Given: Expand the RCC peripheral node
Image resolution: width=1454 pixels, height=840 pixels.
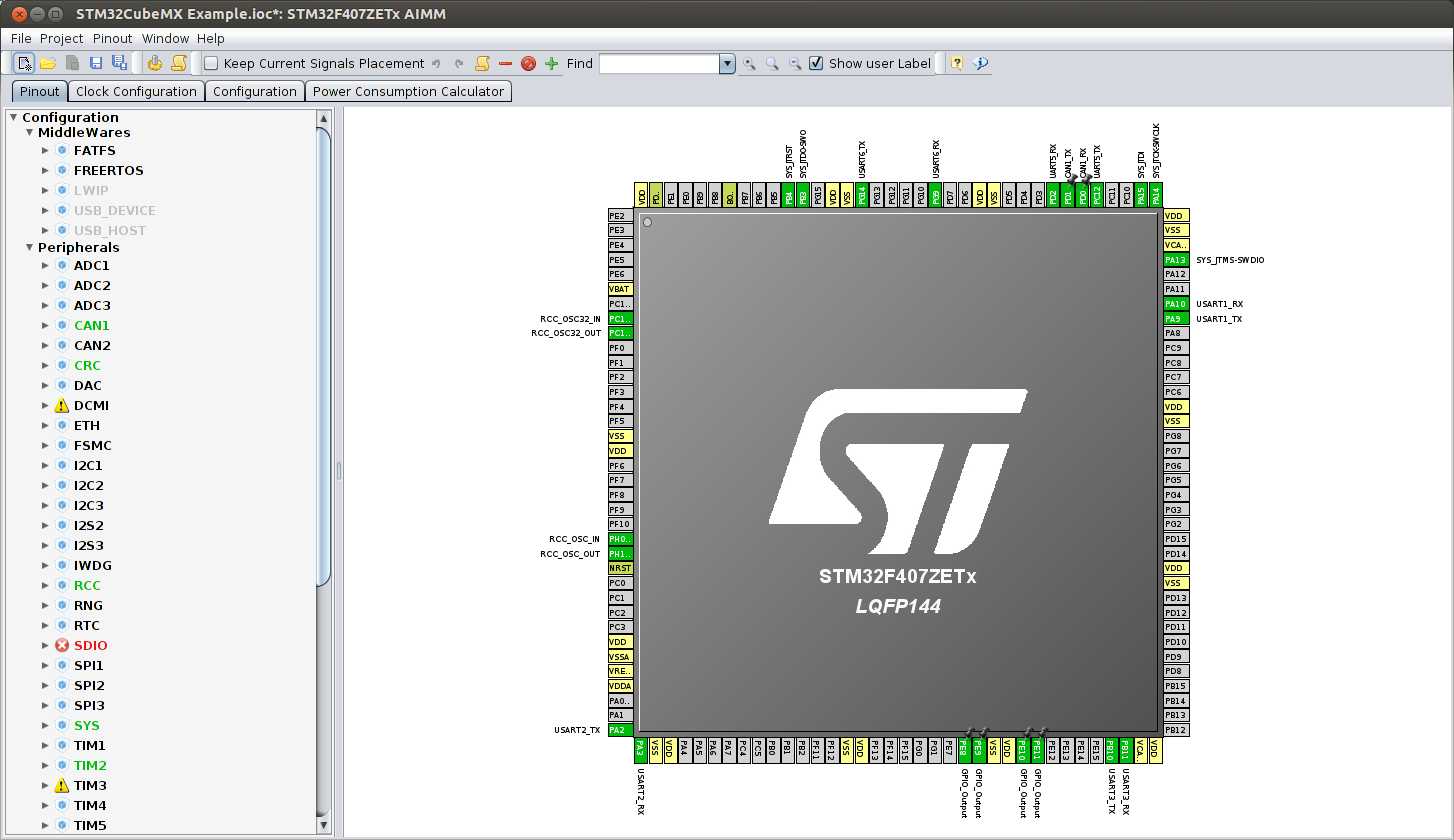Looking at the screenshot, I should point(45,585).
